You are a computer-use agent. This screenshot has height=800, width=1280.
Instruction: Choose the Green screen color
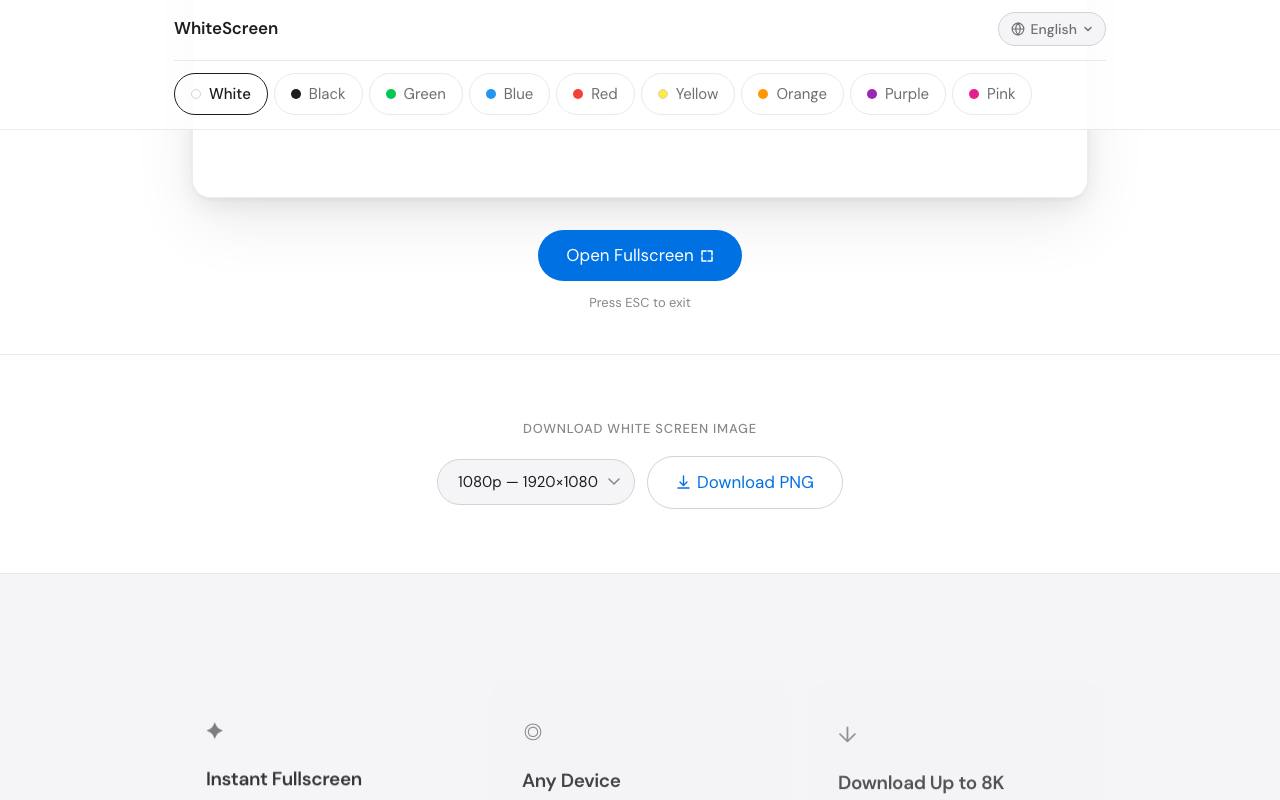pyautogui.click(x=416, y=94)
